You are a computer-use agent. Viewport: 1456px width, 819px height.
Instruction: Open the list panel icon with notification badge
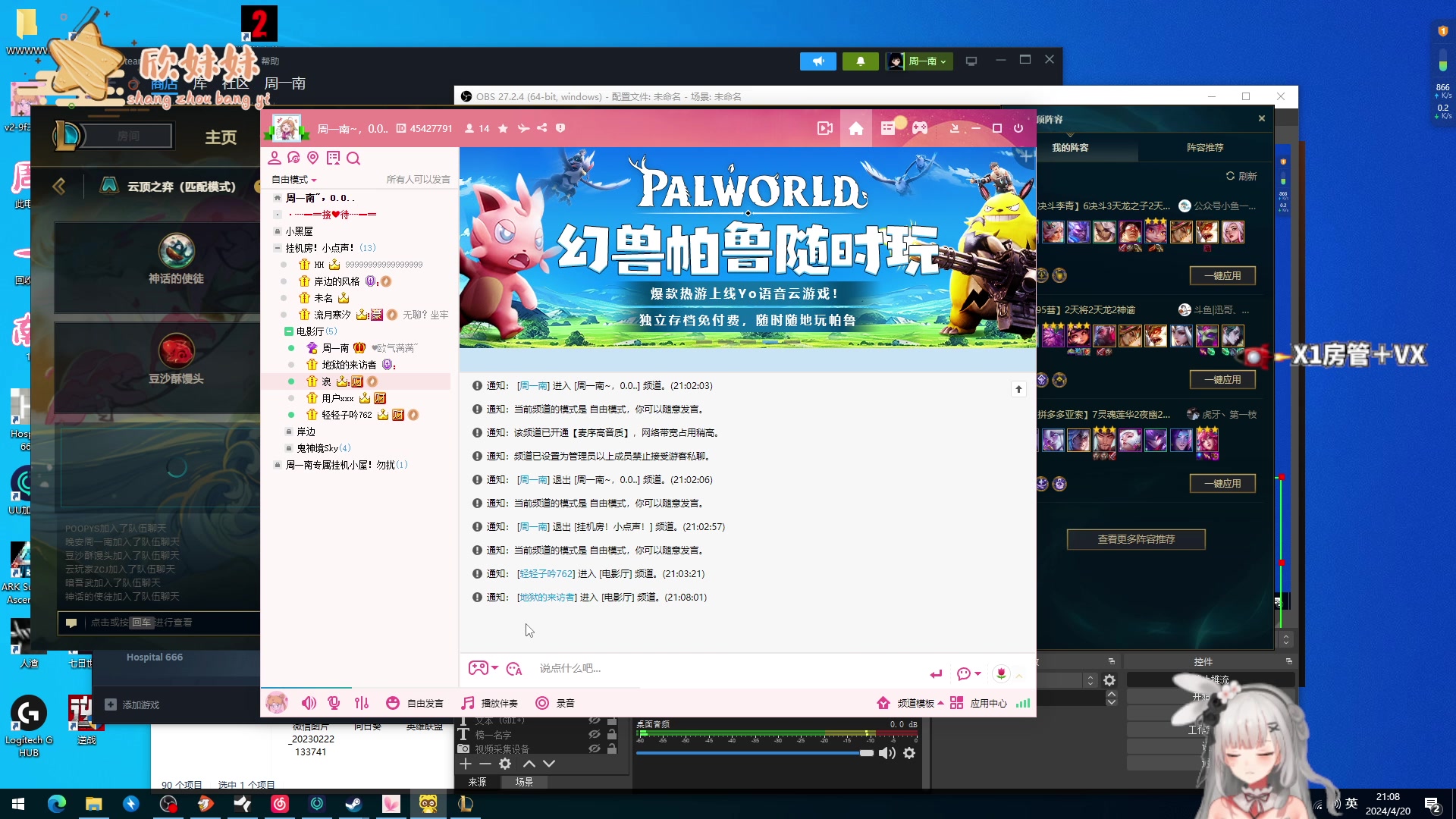pyautogui.click(x=888, y=128)
